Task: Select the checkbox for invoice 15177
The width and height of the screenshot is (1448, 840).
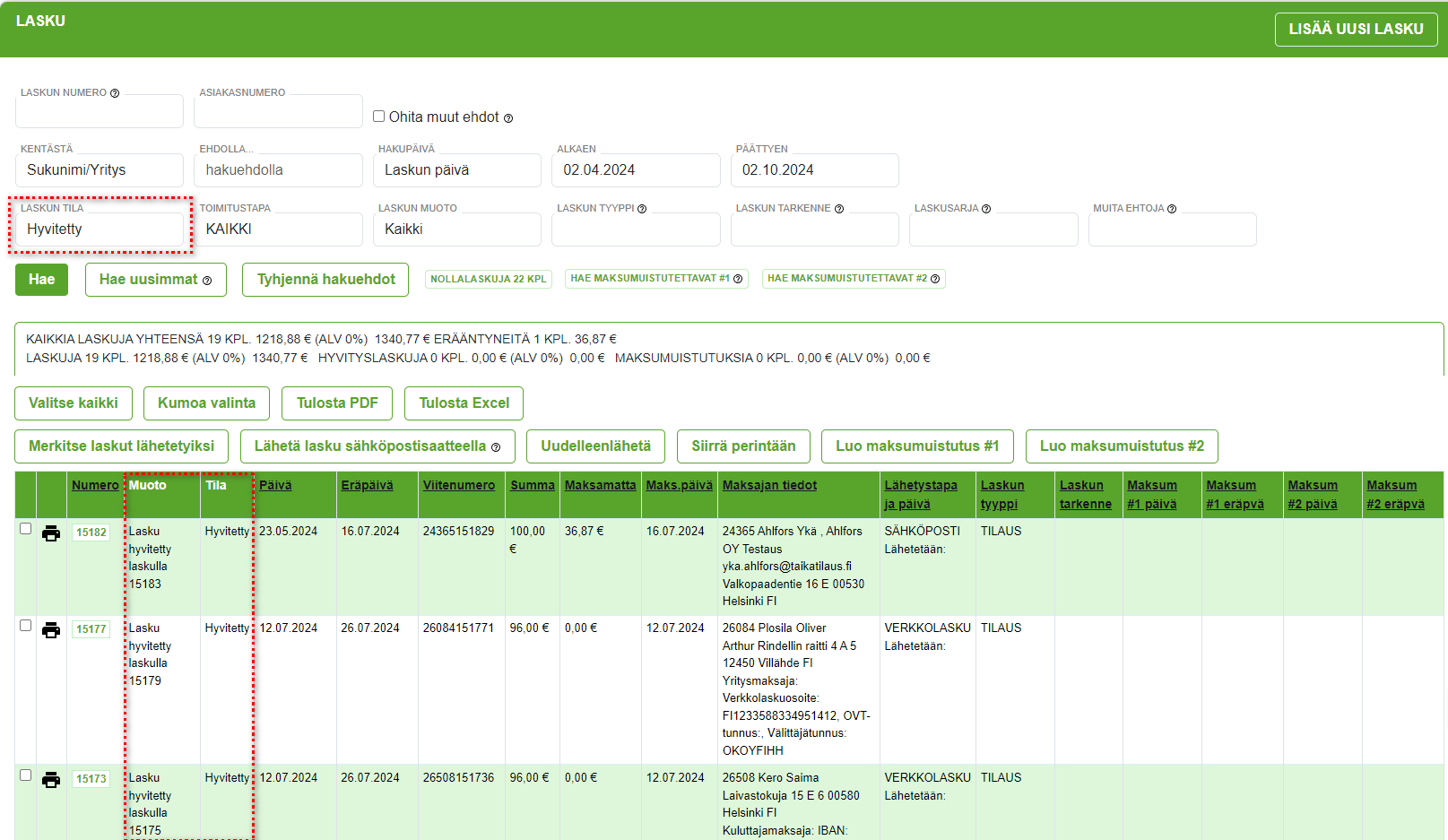Action: coord(26,626)
